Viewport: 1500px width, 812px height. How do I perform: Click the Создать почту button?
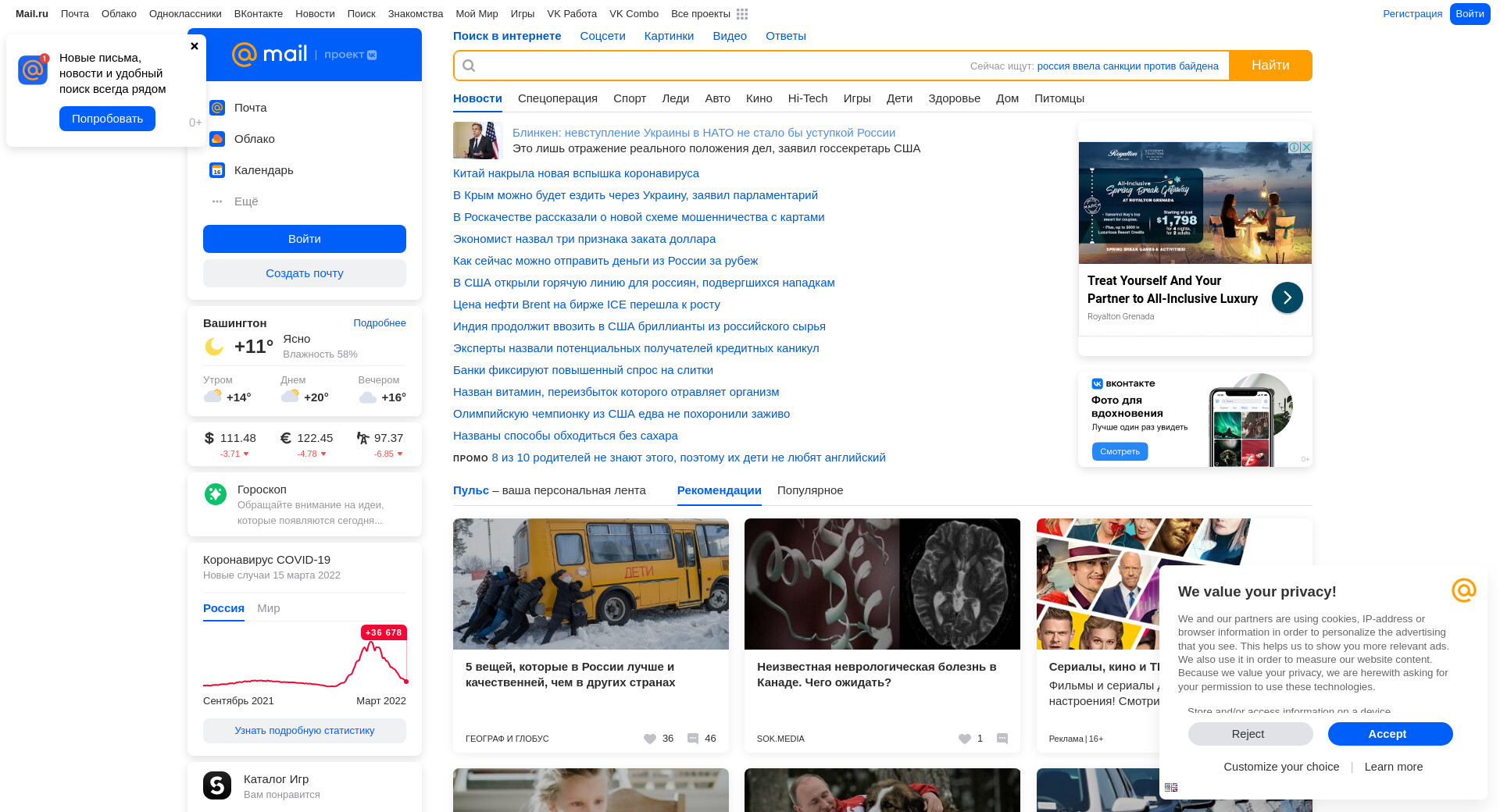(305, 273)
